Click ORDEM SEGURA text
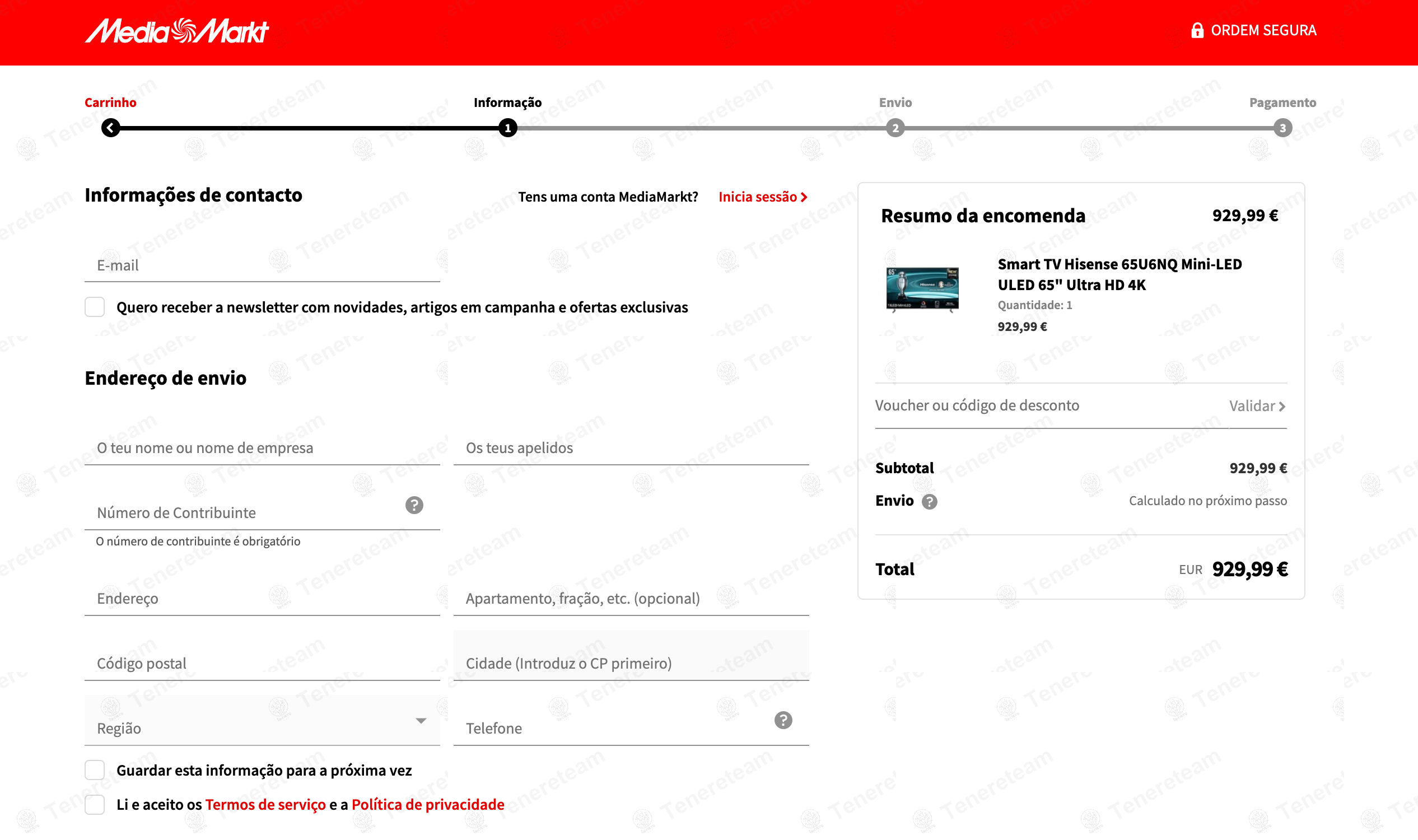 1263,30
